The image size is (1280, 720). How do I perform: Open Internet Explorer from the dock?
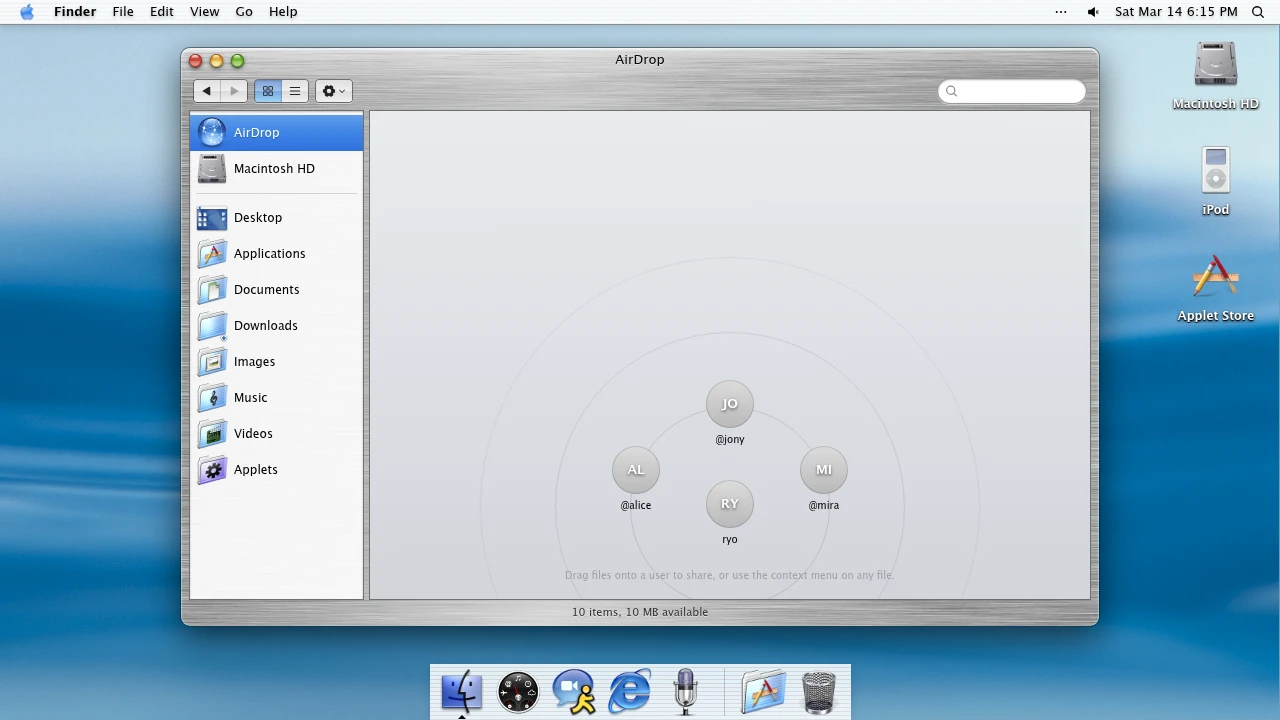pyautogui.click(x=630, y=691)
